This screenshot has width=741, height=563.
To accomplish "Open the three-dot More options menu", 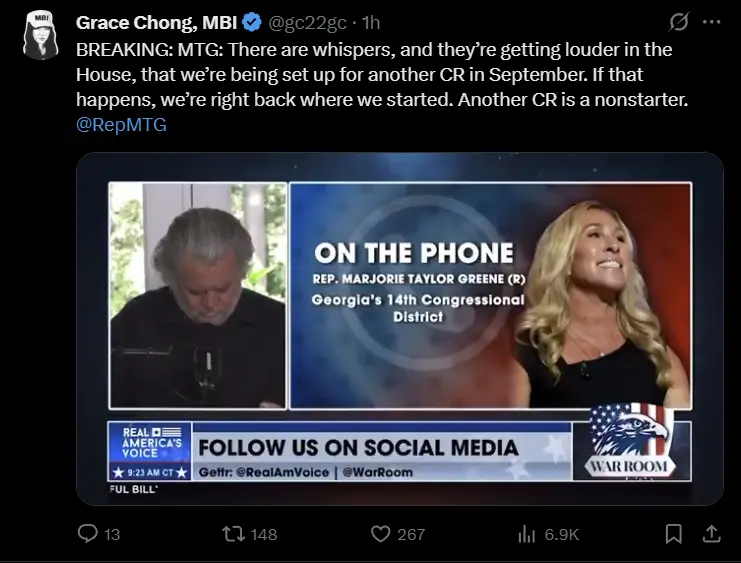I will click(x=713, y=21).
